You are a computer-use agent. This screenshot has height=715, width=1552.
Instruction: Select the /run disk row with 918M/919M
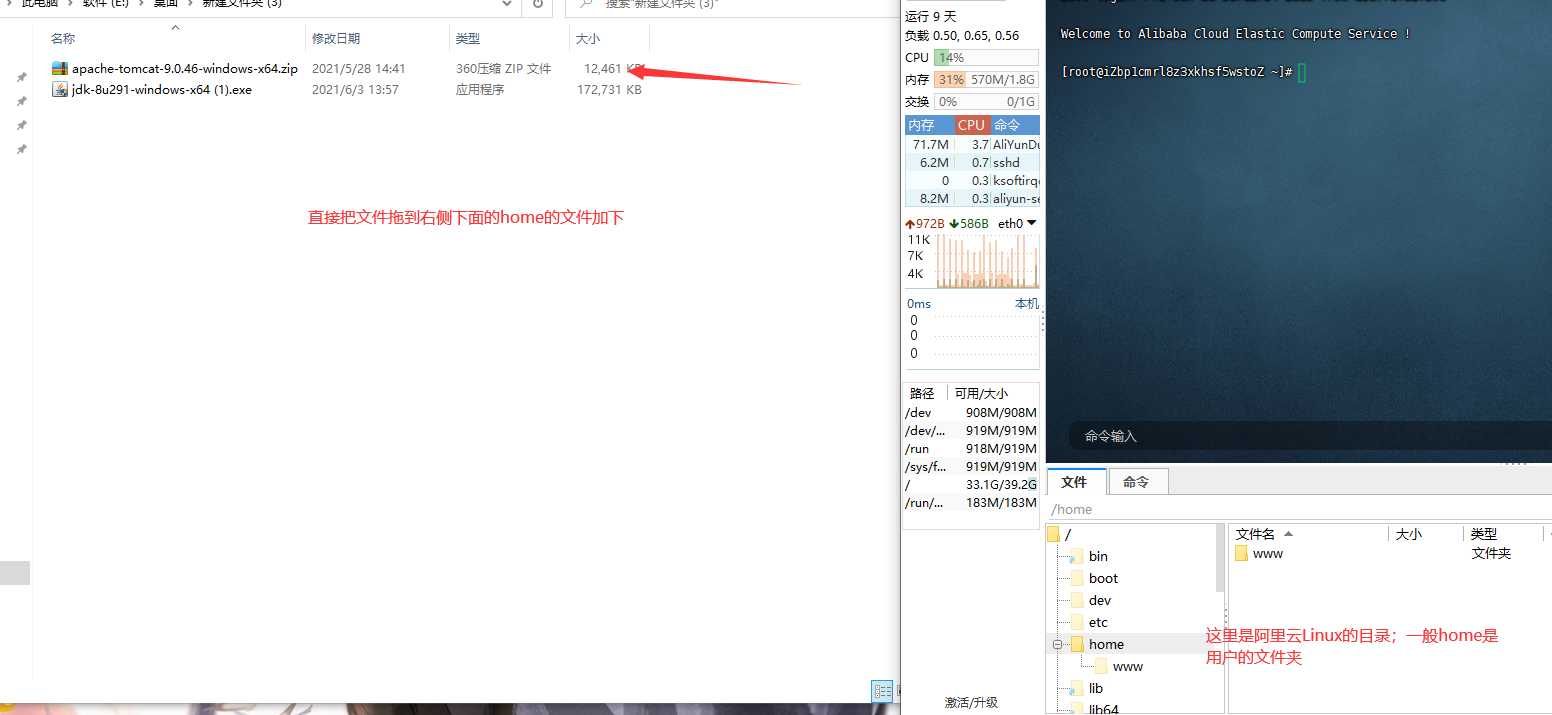point(972,449)
